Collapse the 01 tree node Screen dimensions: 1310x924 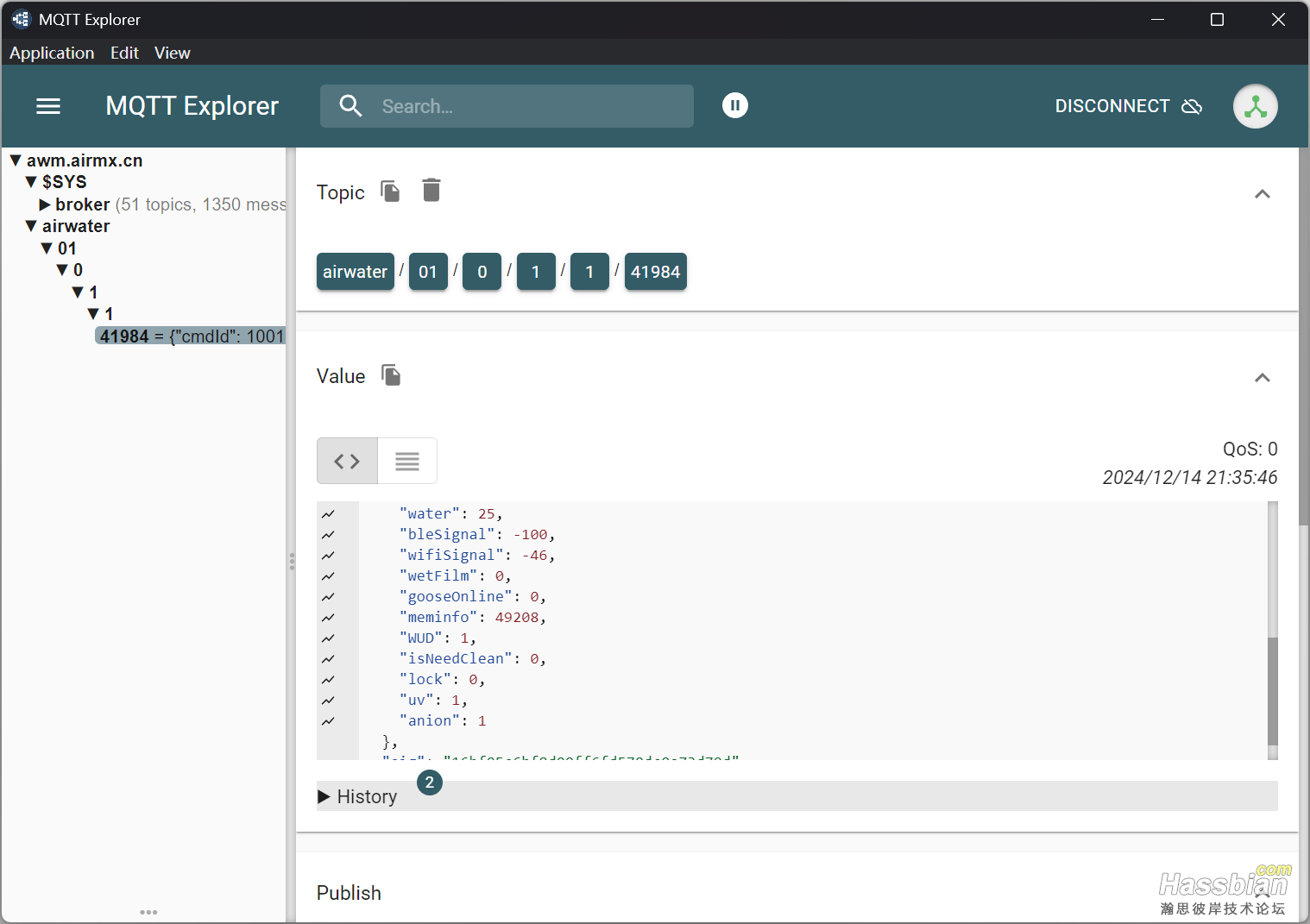[x=47, y=248]
